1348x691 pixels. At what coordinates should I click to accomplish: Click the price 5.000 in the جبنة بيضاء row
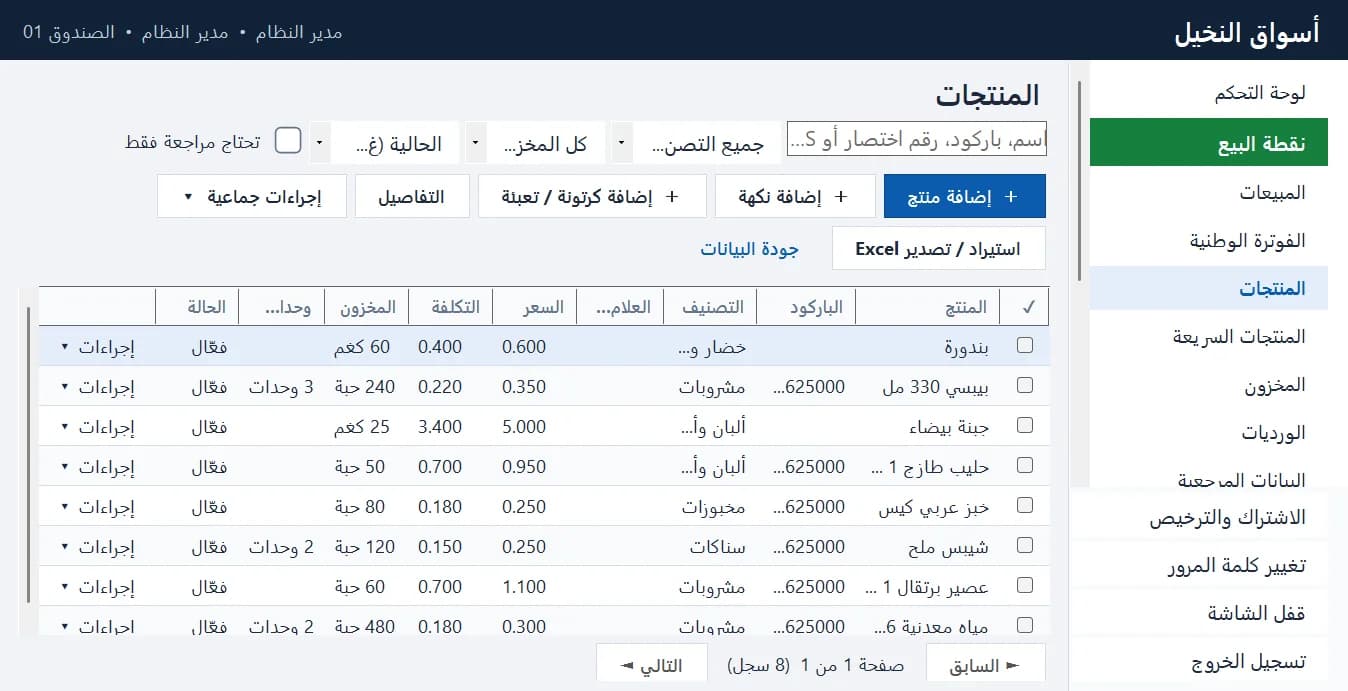tap(524, 427)
